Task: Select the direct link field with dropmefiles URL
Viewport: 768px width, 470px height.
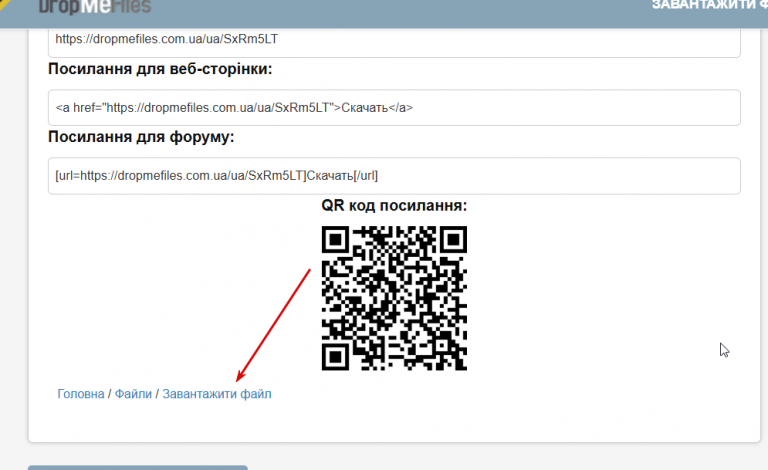Action: pos(394,42)
